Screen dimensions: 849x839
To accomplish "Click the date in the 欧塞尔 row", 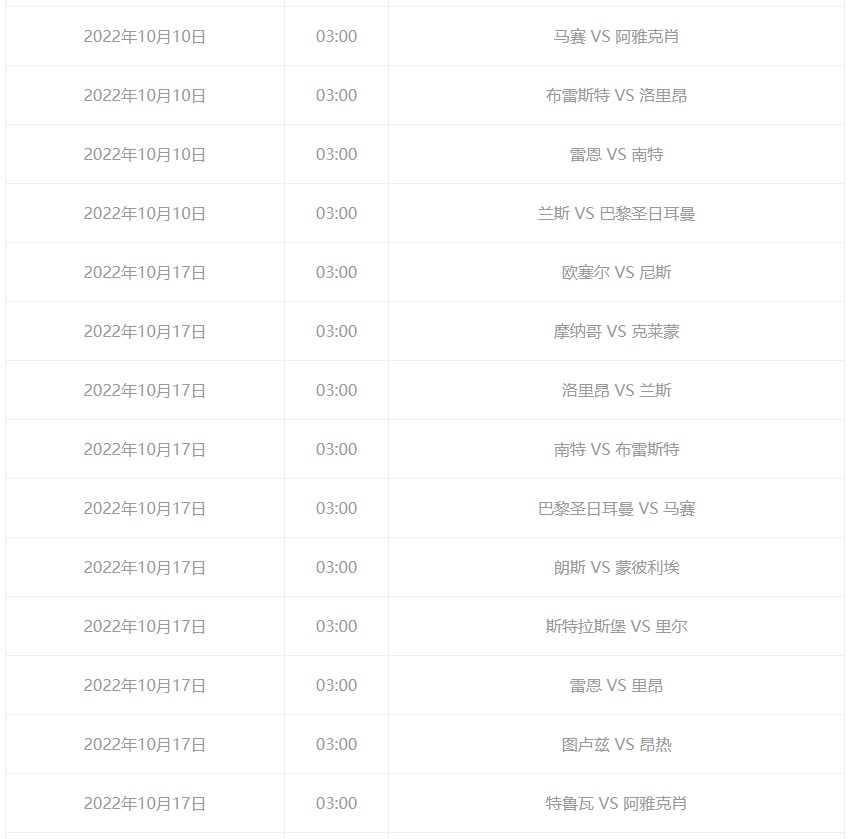I will click(x=145, y=272).
